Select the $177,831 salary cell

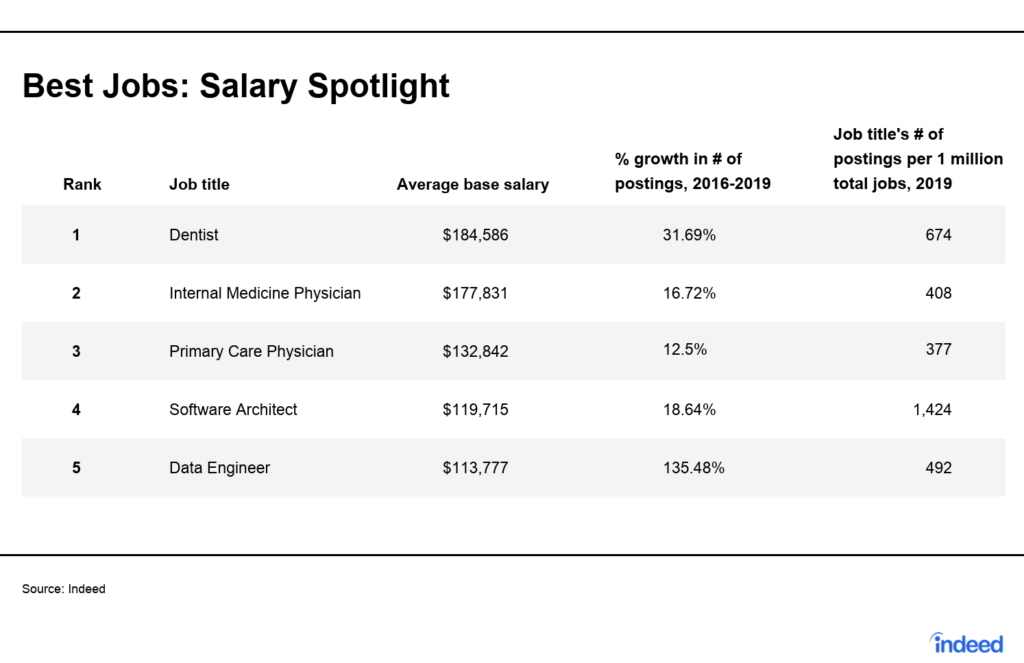coord(475,293)
